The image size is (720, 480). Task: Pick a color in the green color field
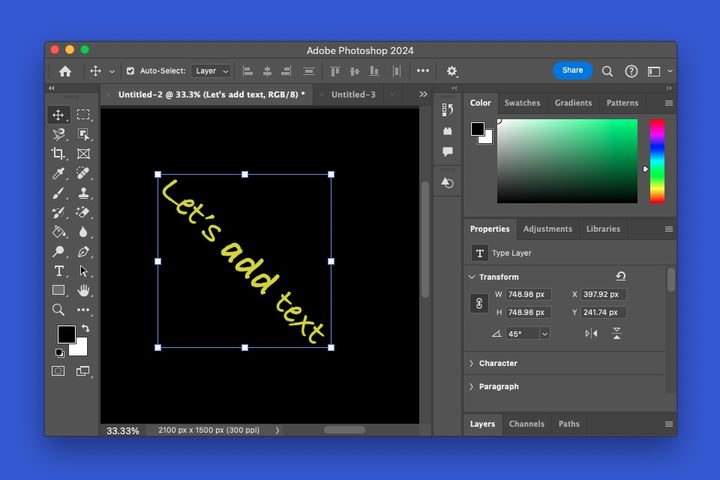pos(567,161)
